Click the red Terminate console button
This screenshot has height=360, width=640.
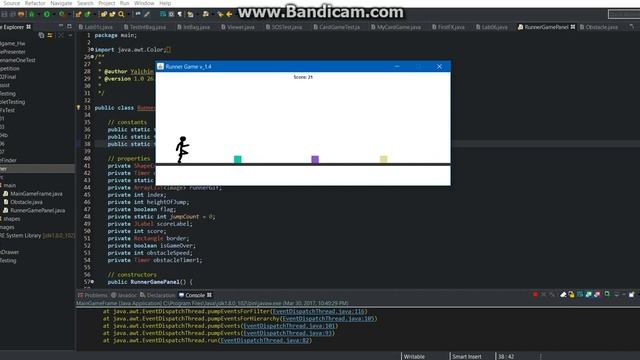click(535, 294)
